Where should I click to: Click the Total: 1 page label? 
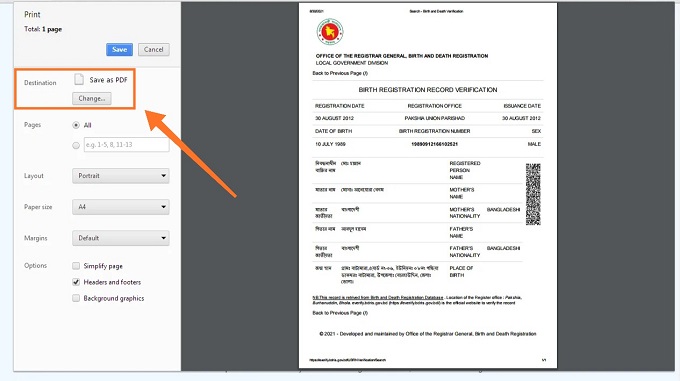click(43, 29)
